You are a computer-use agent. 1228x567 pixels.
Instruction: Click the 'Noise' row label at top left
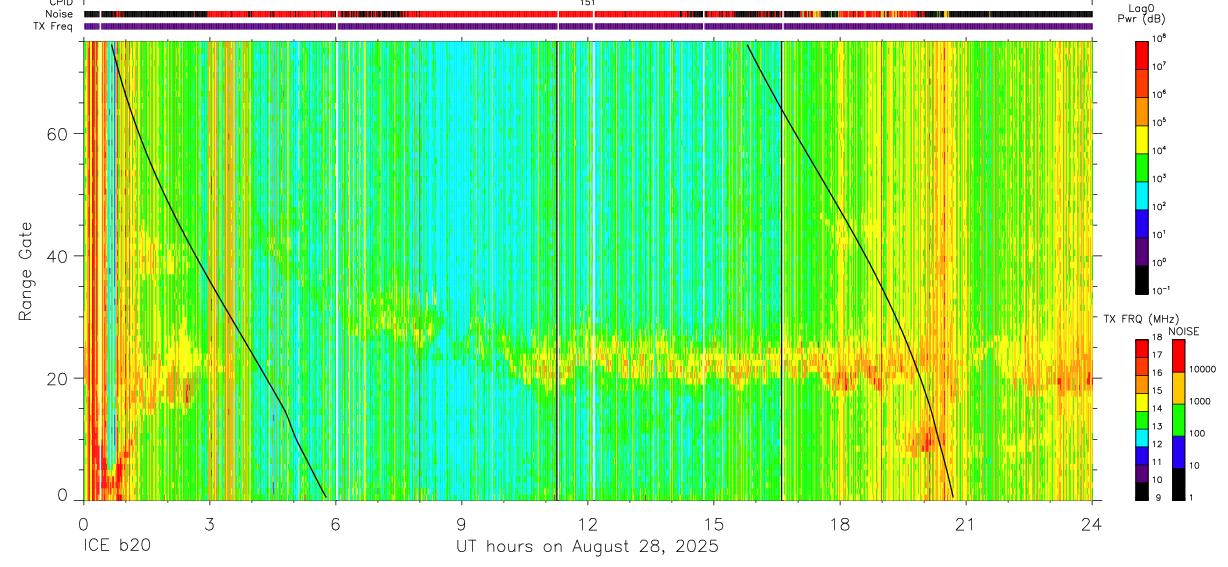tap(58, 15)
